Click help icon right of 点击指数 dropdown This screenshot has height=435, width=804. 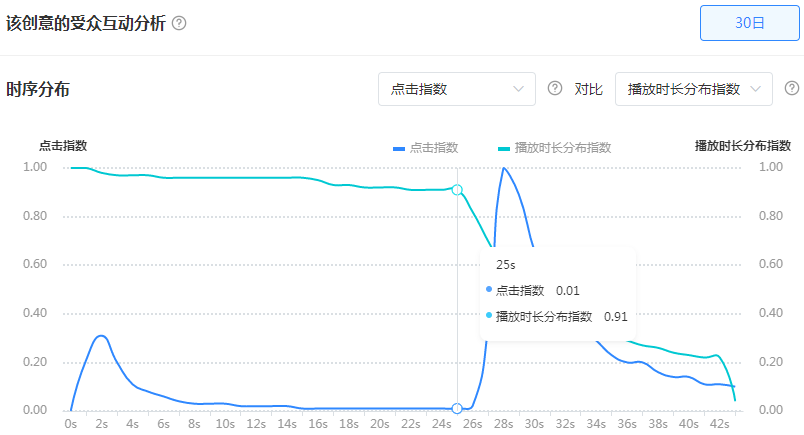pos(555,89)
